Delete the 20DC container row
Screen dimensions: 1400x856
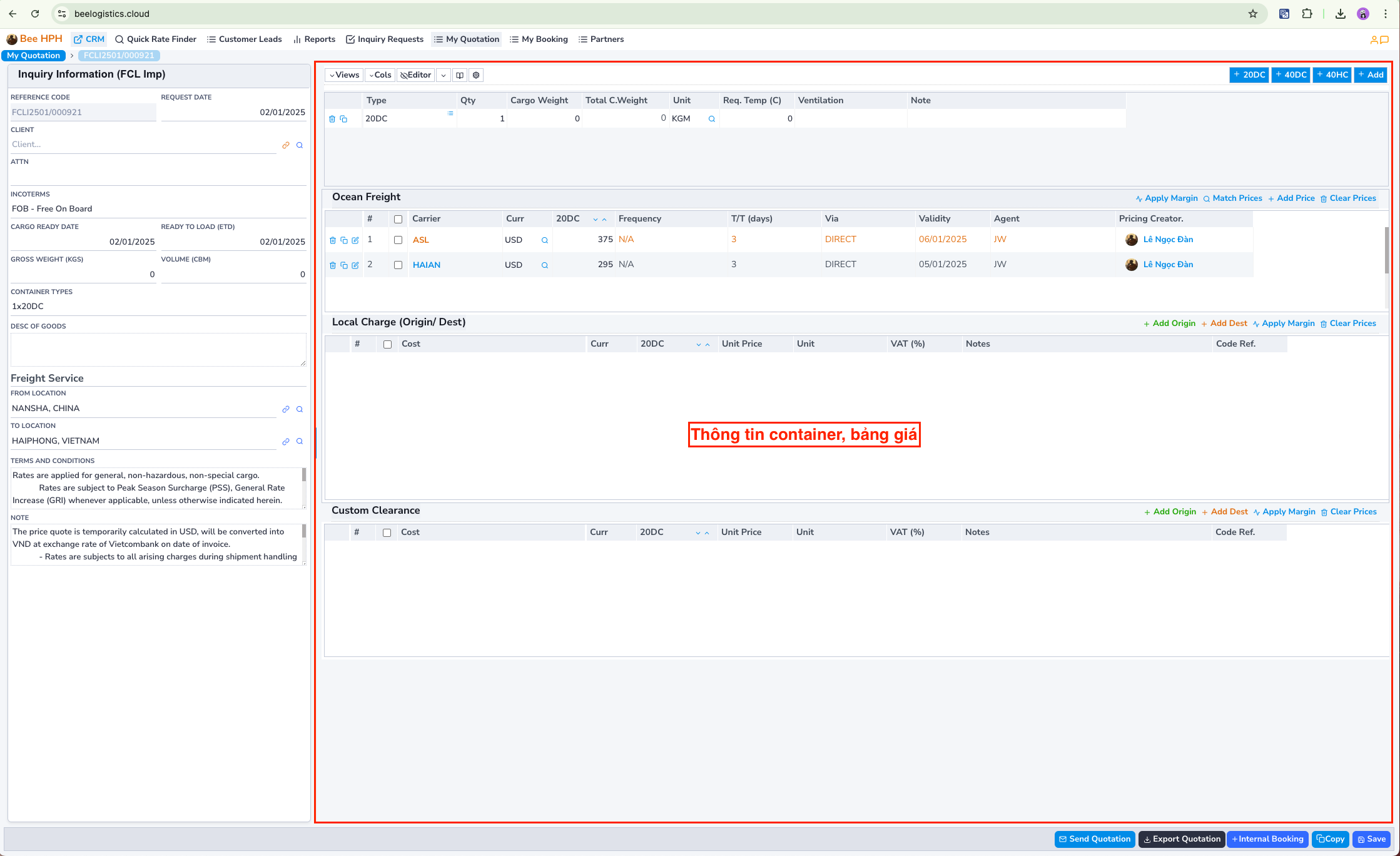click(333, 118)
